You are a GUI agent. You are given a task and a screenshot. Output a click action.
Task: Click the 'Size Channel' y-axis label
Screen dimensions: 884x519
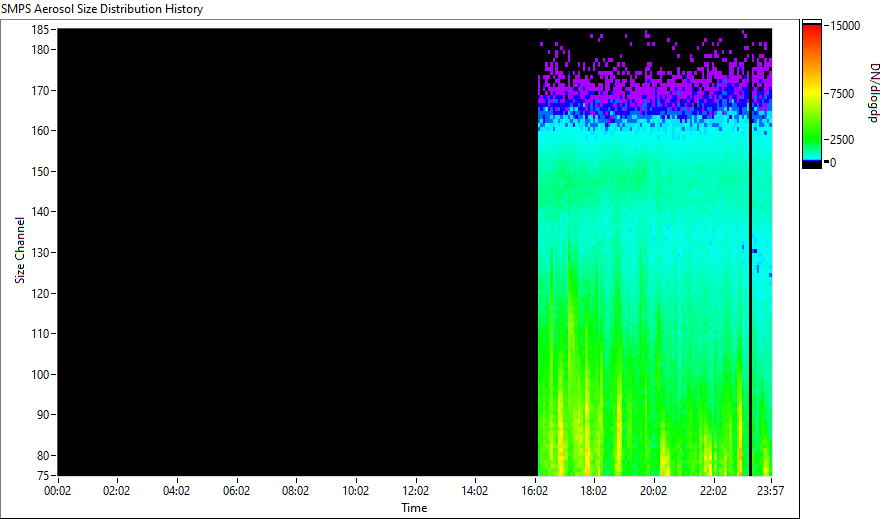20,250
